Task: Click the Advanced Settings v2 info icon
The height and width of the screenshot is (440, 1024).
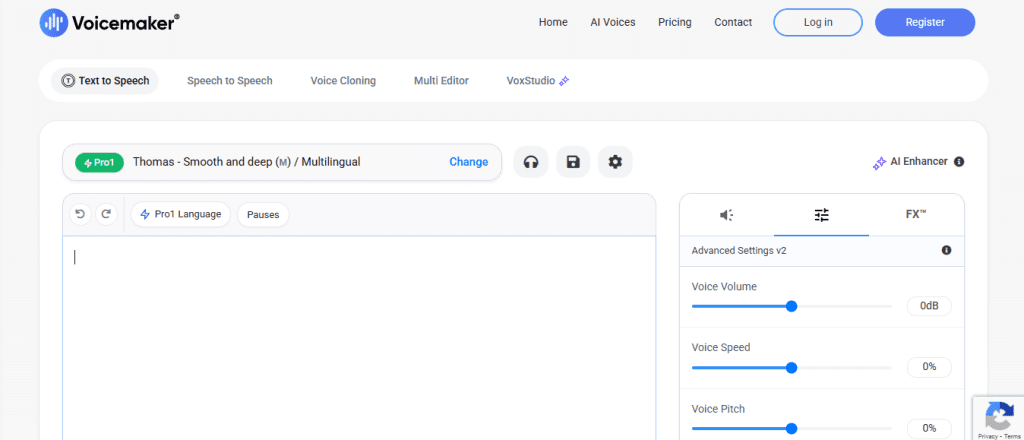Action: (946, 250)
